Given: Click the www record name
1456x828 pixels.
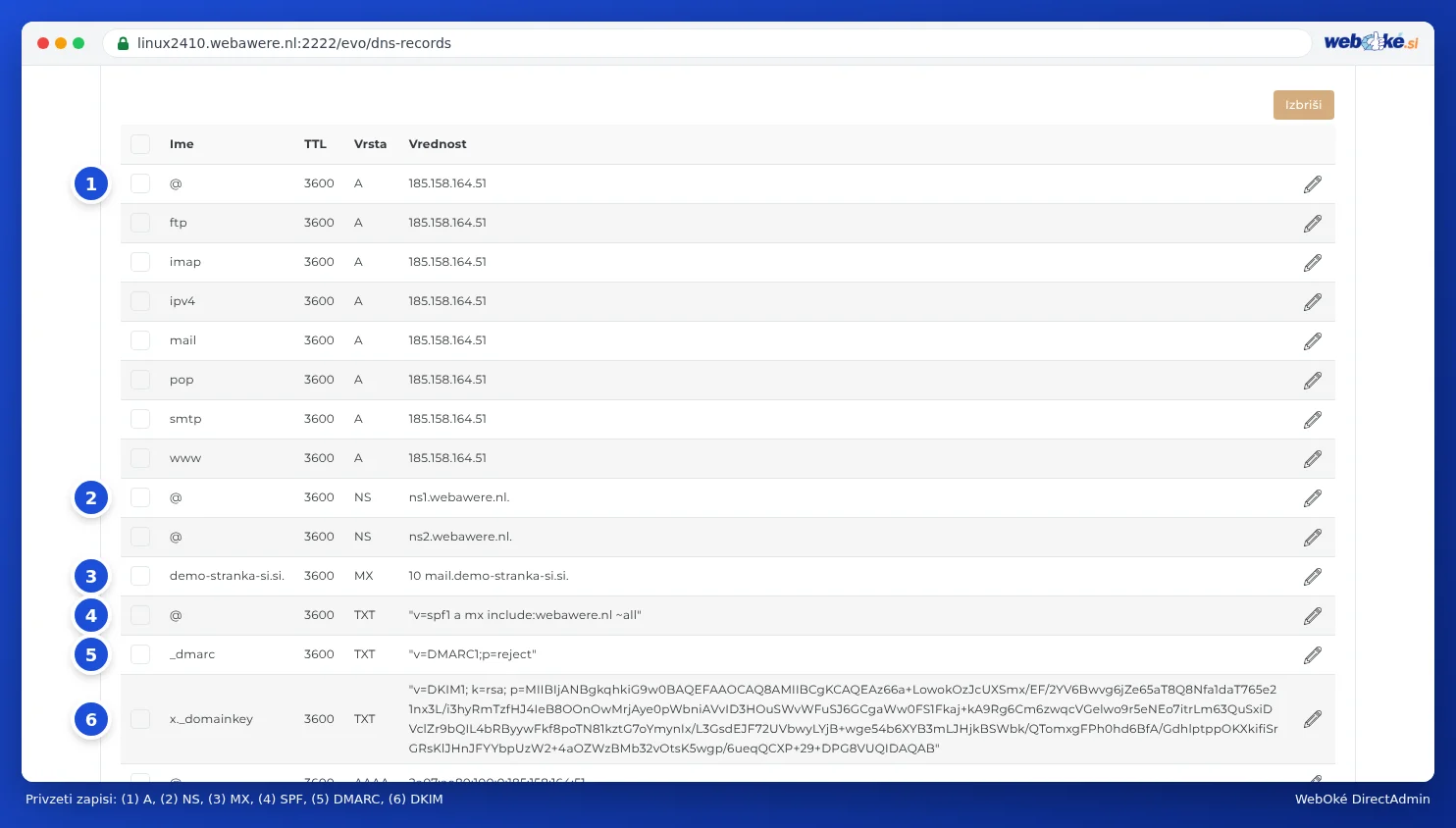Looking at the screenshot, I should tap(184, 458).
